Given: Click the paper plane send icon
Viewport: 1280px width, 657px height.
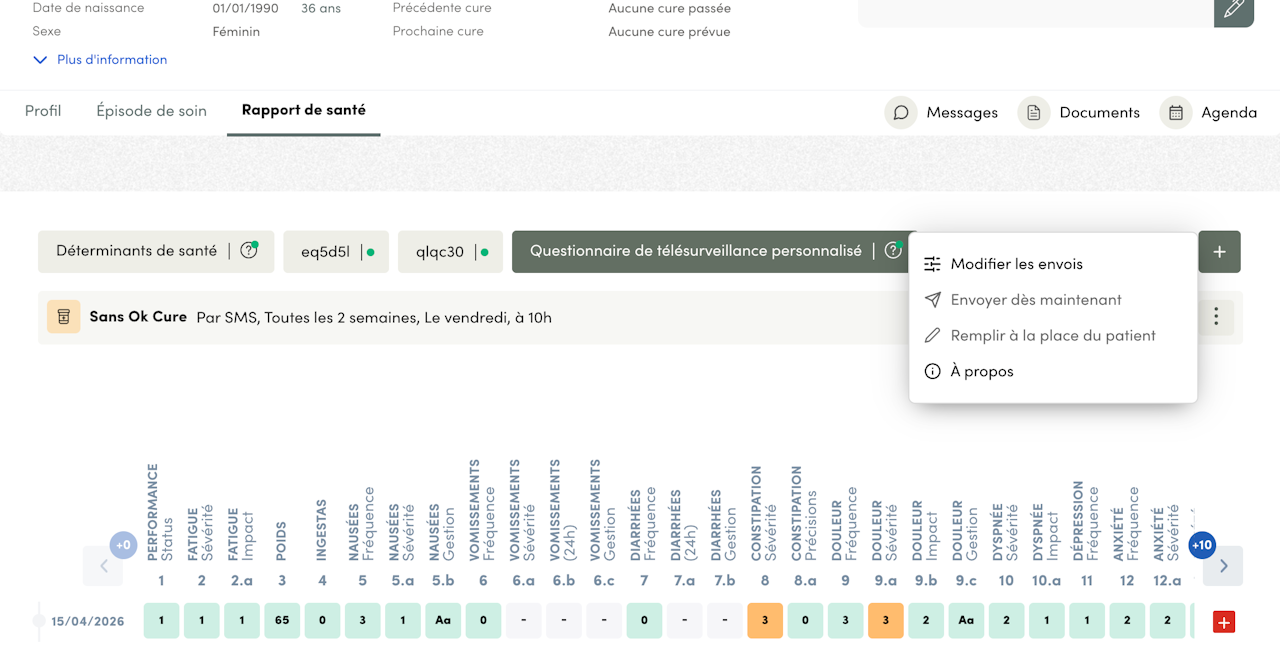Looking at the screenshot, I should [x=933, y=300].
